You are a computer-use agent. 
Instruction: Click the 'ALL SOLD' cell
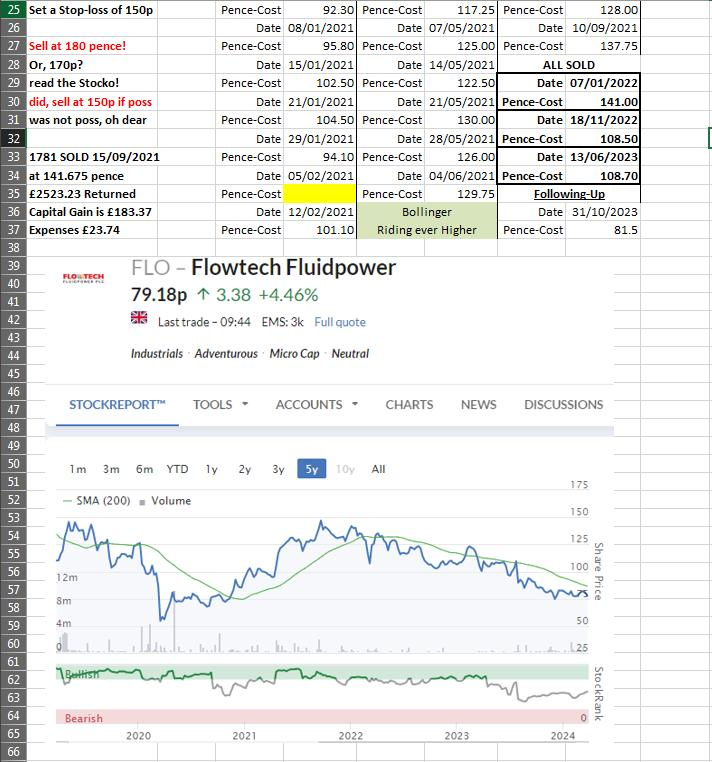tap(569, 65)
